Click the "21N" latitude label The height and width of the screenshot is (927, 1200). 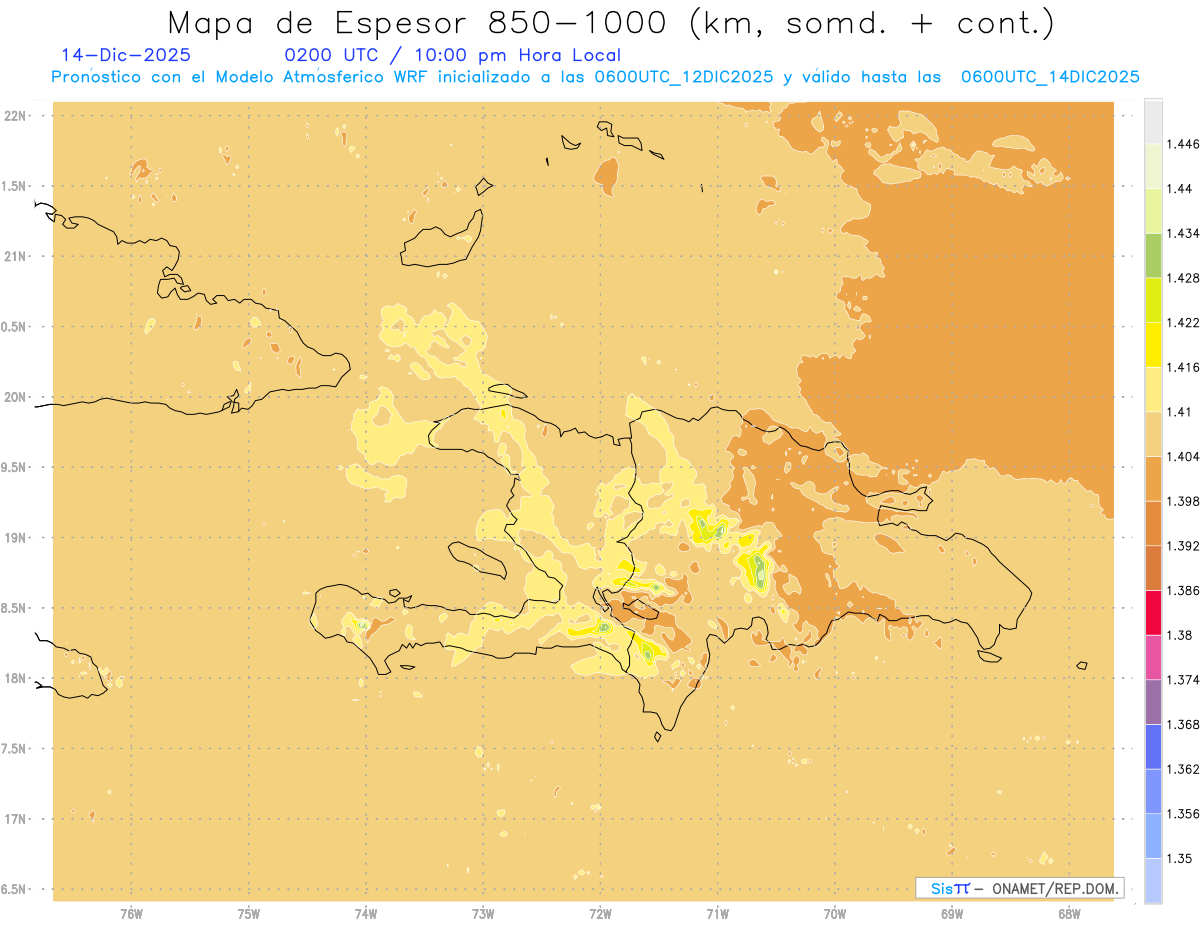(x=15, y=256)
